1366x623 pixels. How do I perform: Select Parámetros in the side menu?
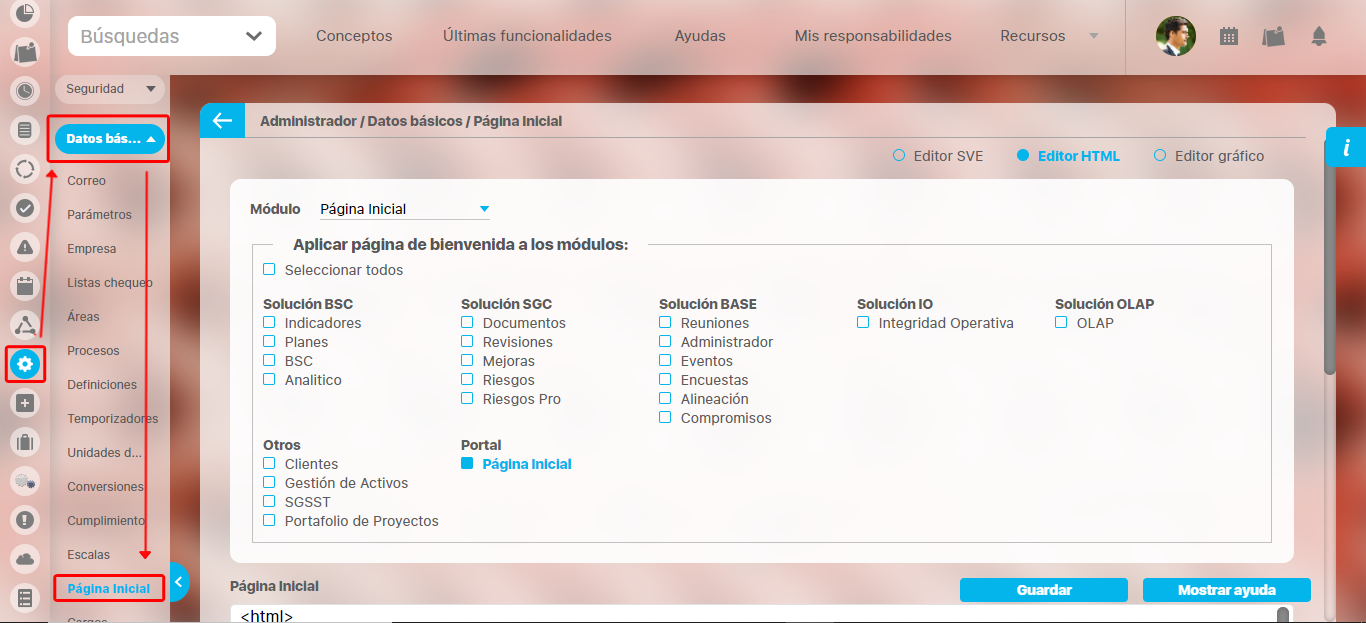[99, 215]
